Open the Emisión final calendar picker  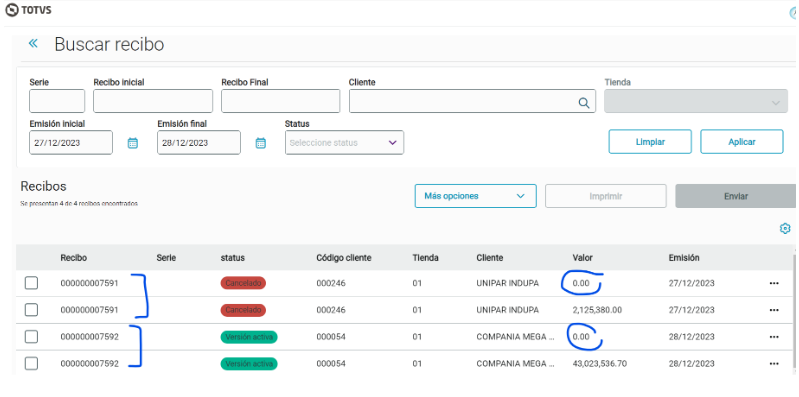(x=260, y=143)
